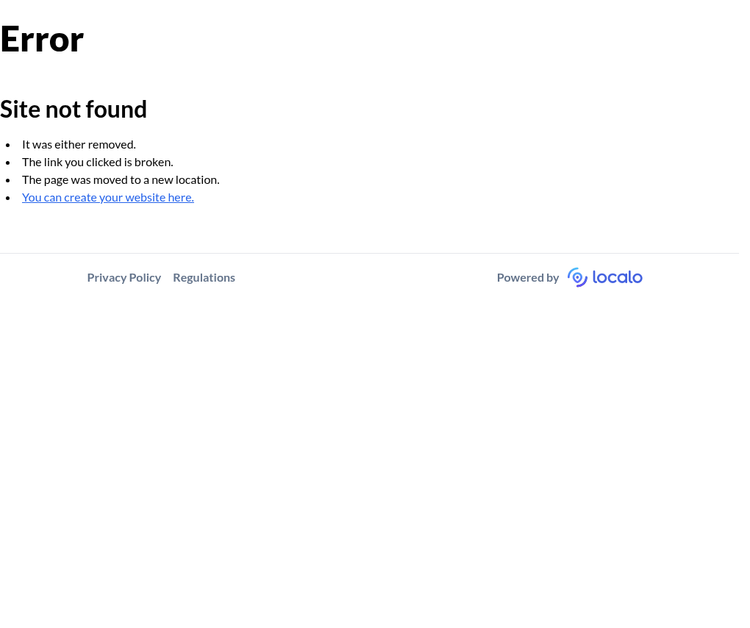Open the localo wordmark in the footer
Image resolution: width=750 pixels, height=628 pixels.
tap(617, 277)
